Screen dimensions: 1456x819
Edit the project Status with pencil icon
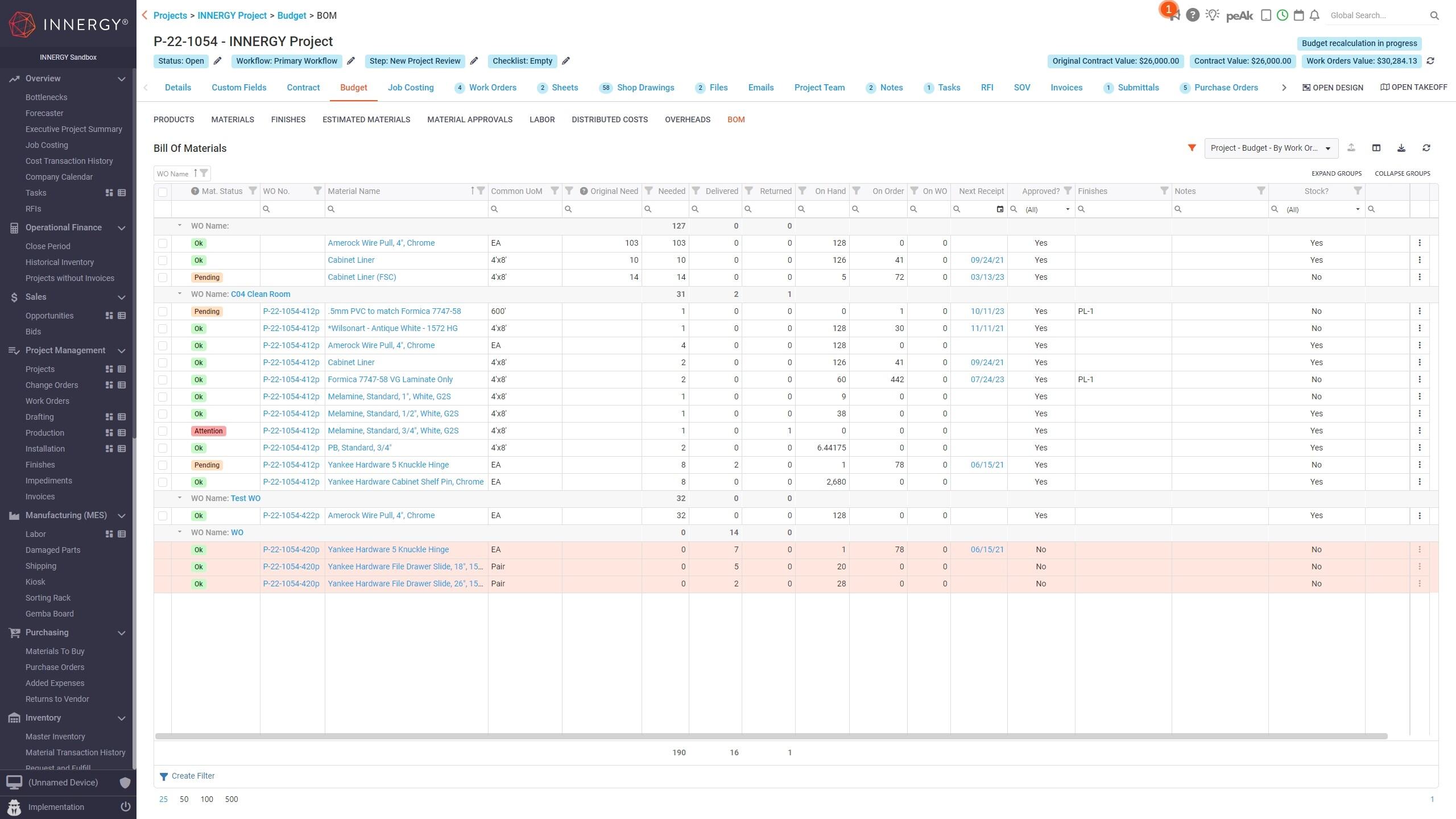217,61
